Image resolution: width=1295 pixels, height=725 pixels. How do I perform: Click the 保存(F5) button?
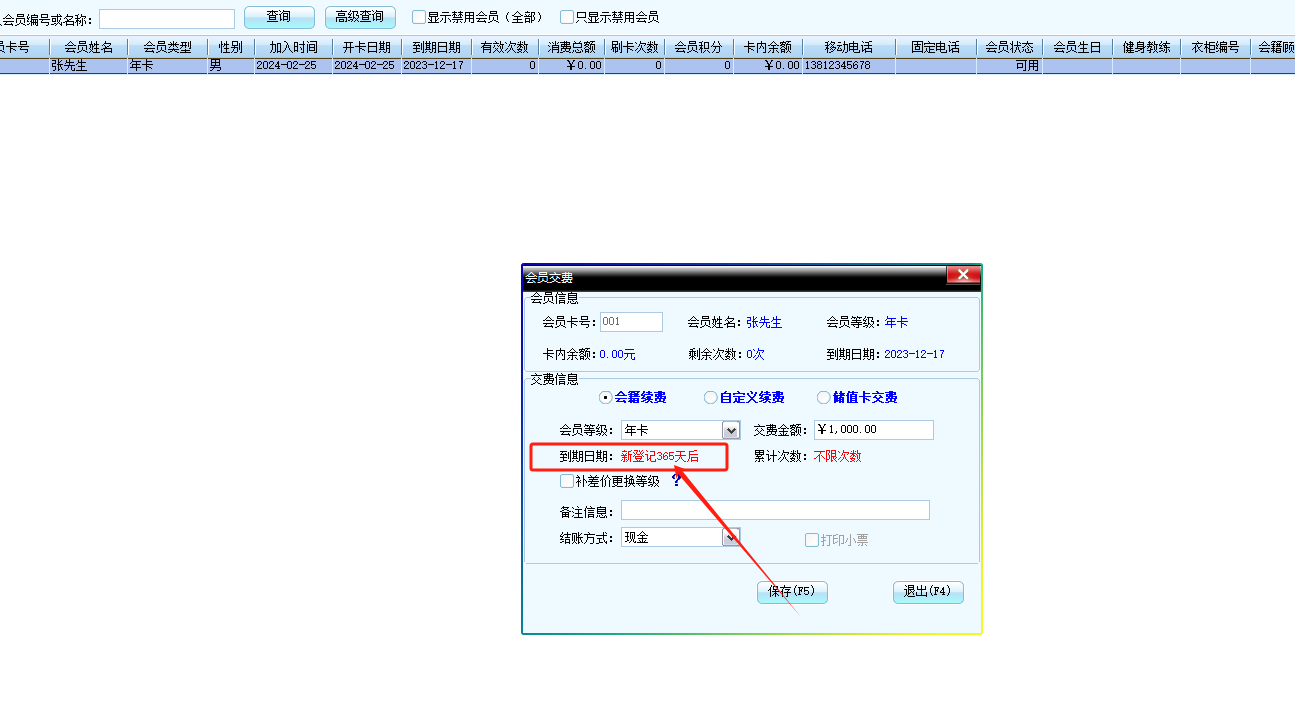(x=792, y=592)
